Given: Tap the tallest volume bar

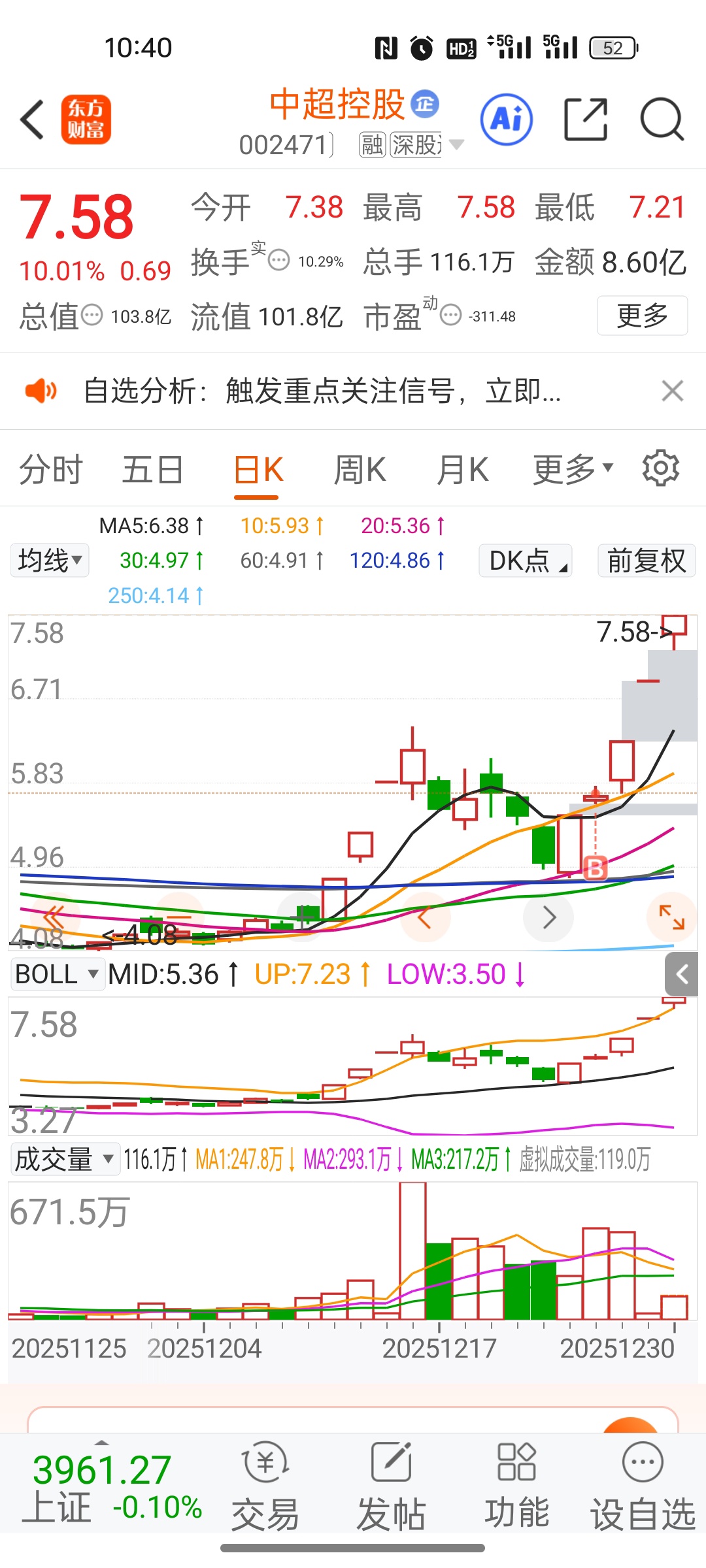Looking at the screenshot, I should click(x=412, y=1251).
